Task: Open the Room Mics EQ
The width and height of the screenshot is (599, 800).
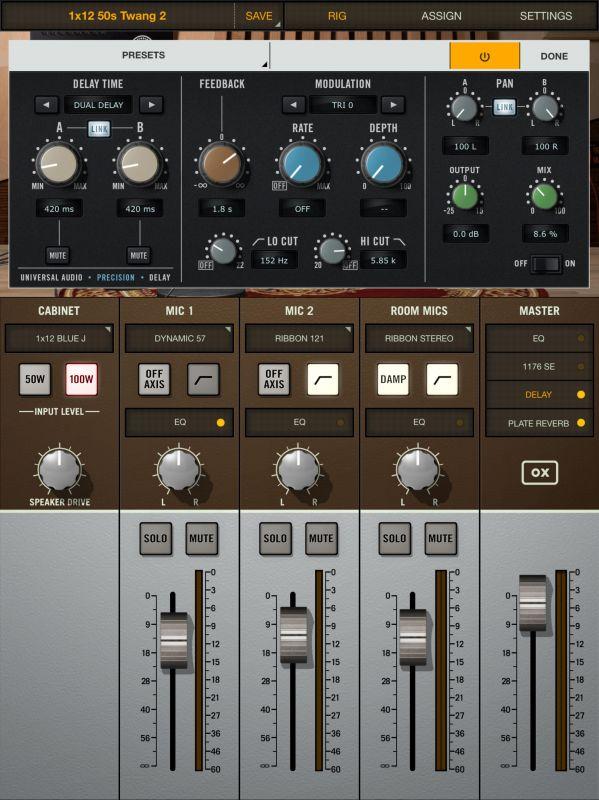Action: pyautogui.click(x=419, y=422)
